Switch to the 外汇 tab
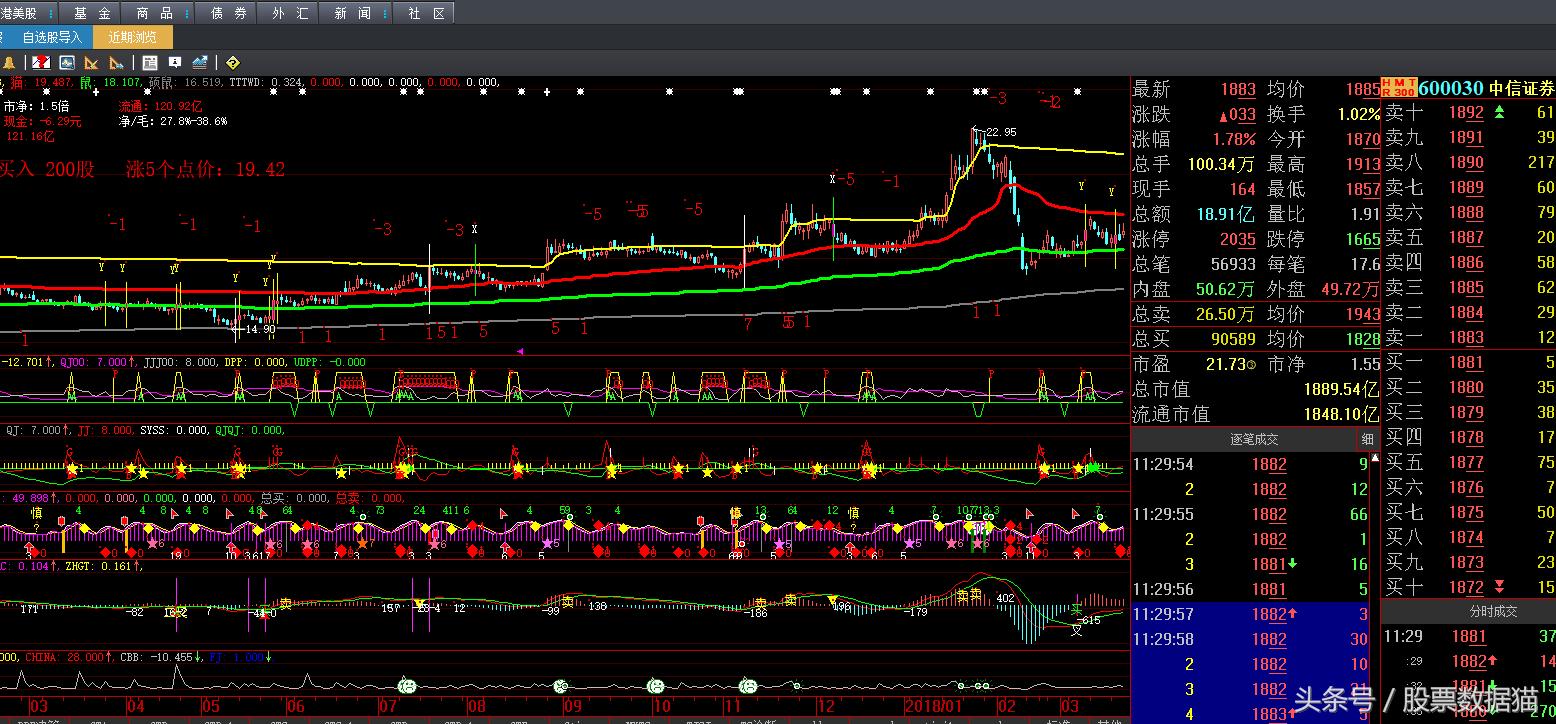The height and width of the screenshot is (724, 1556). point(289,13)
